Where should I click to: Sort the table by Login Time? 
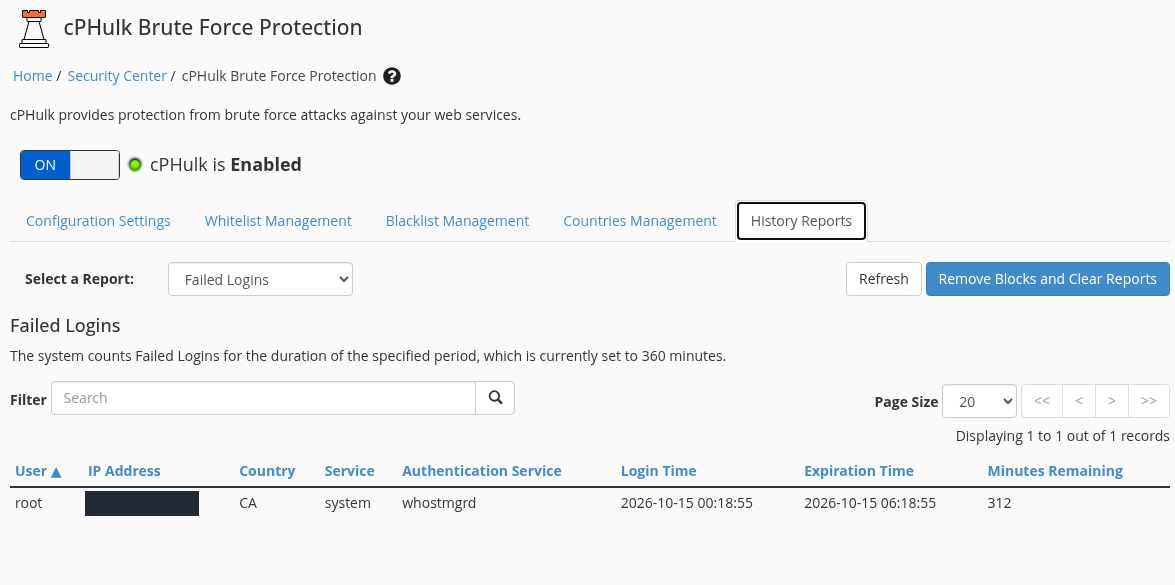tap(659, 471)
